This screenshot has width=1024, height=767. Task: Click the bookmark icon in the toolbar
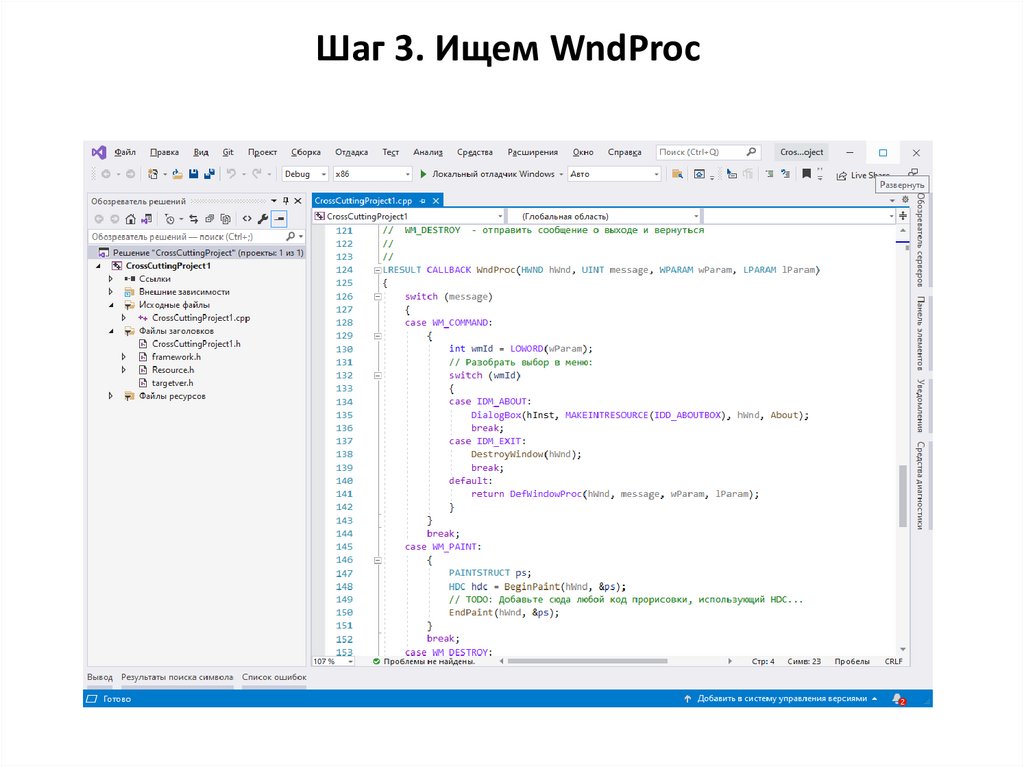point(807,174)
